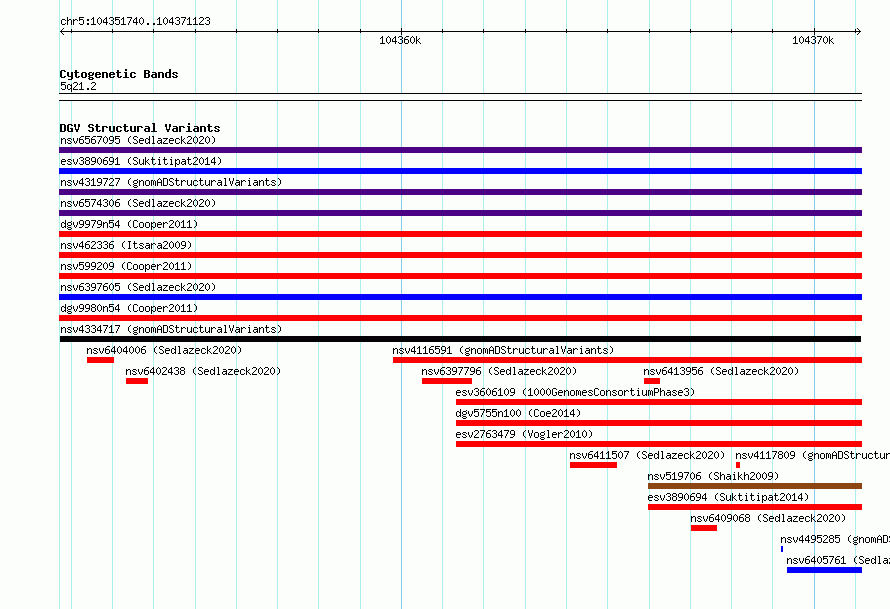Click the blue bar under nsv6397605
The image size is (890, 609).
[460, 297]
